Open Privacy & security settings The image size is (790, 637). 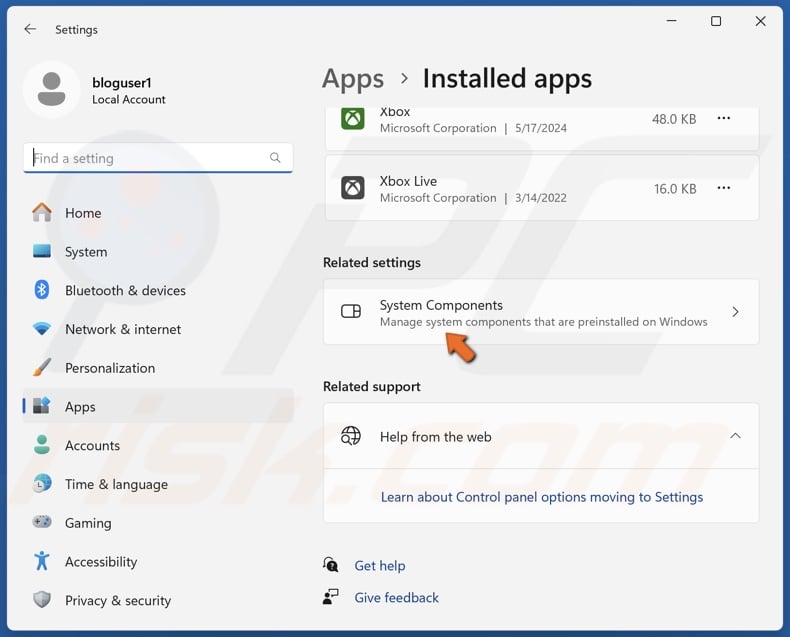[x=118, y=601]
